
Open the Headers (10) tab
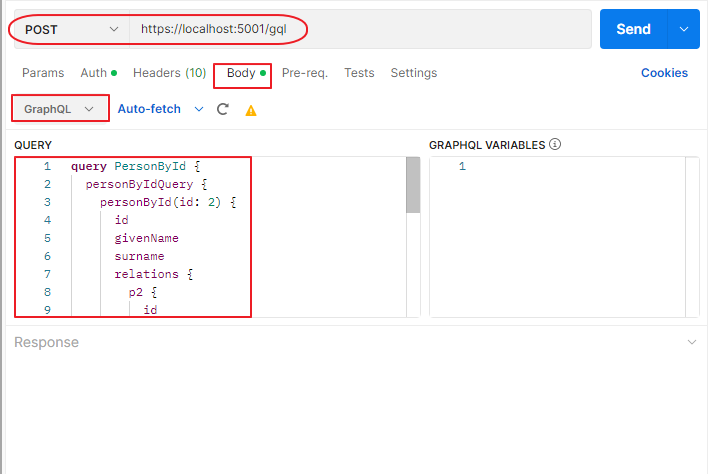pyautogui.click(x=170, y=73)
